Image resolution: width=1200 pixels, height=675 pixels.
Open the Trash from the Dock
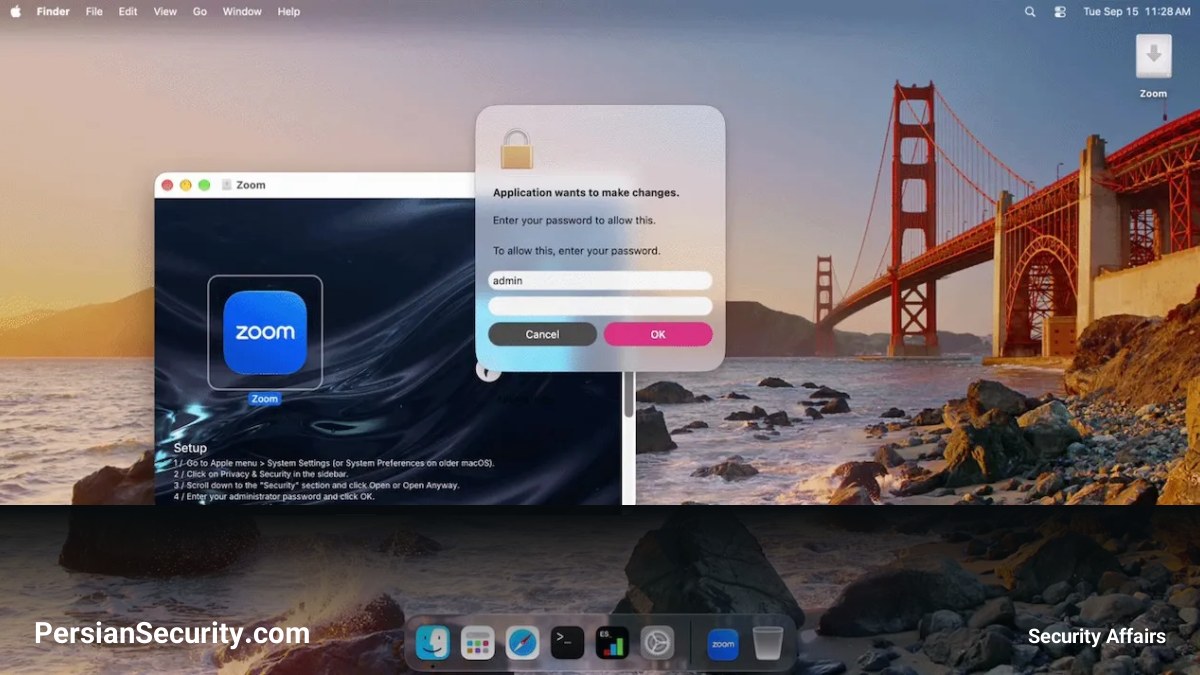coord(768,643)
